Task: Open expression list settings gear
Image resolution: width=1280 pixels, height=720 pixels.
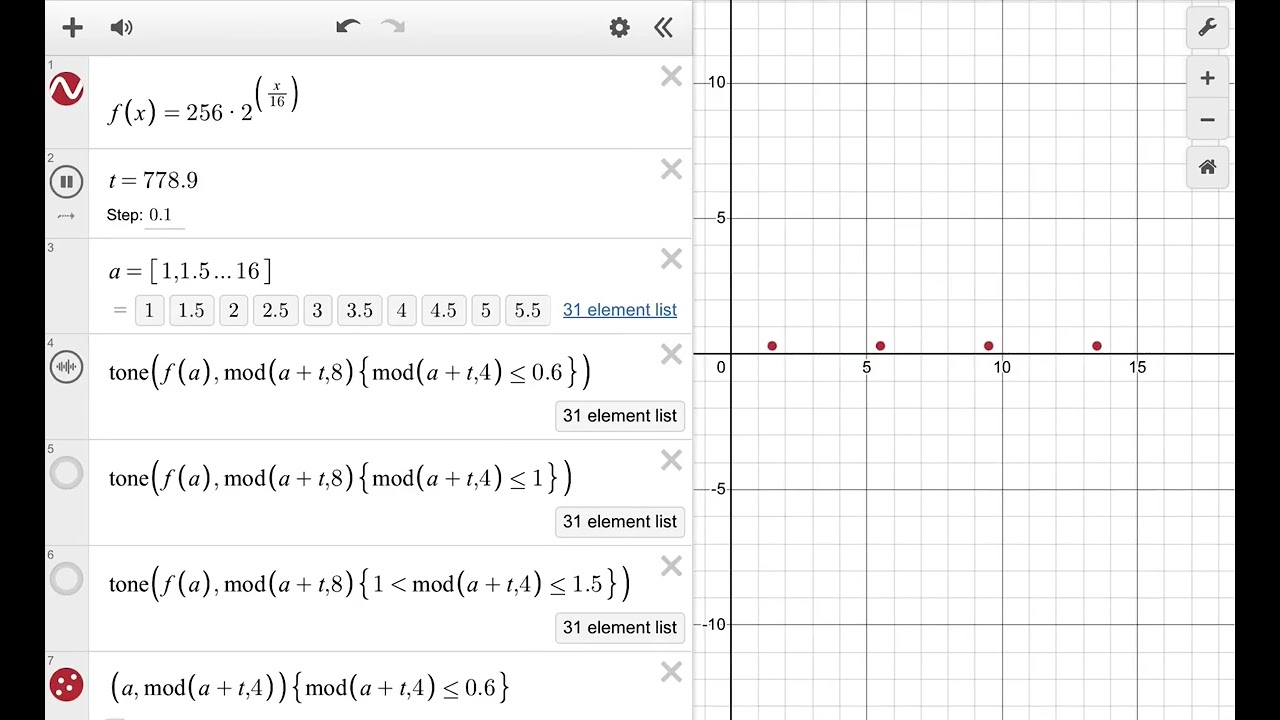Action: pos(620,27)
